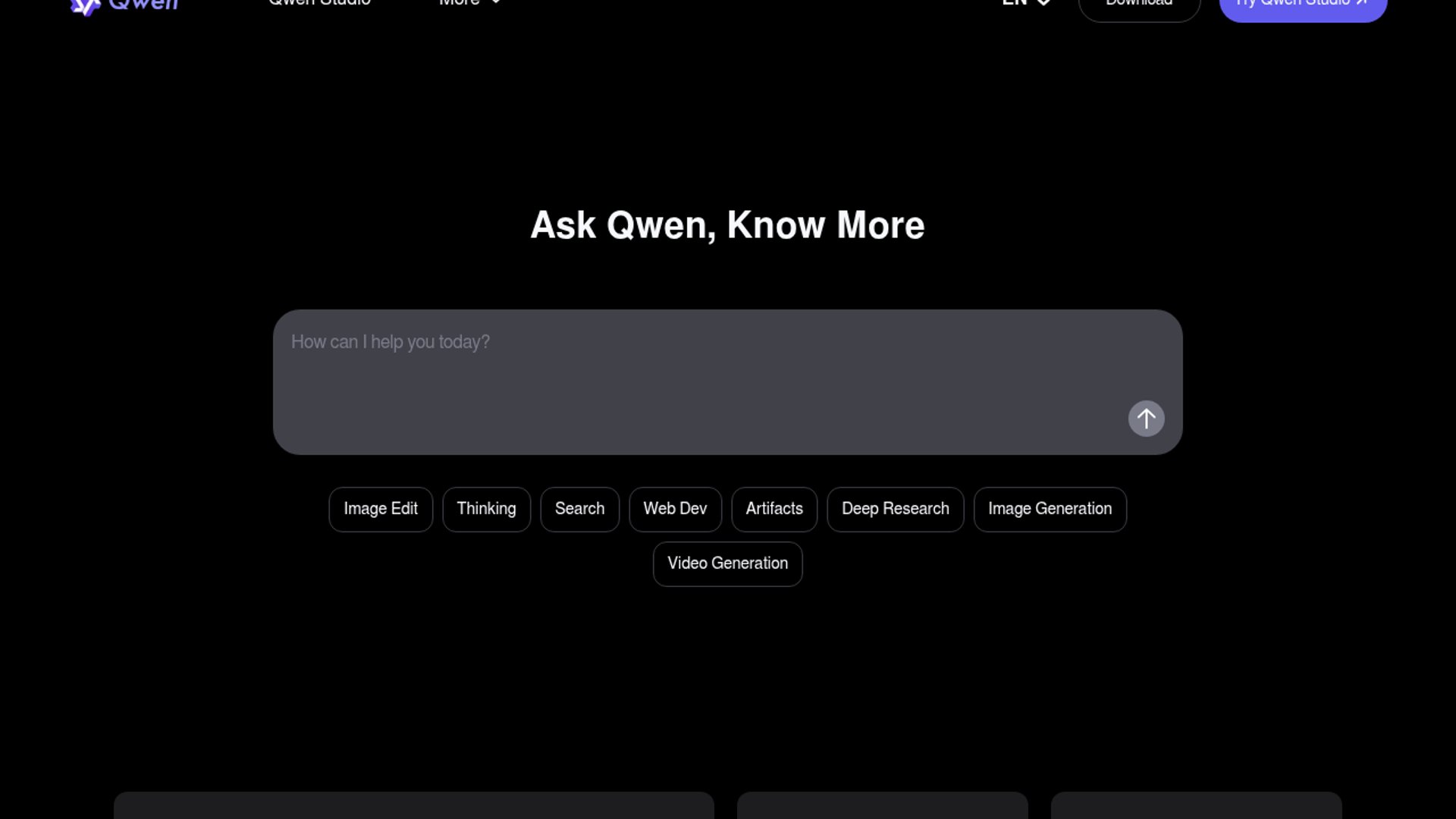The height and width of the screenshot is (819, 1456).
Task: Select the Thinking mode chip
Action: pos(486,509)
